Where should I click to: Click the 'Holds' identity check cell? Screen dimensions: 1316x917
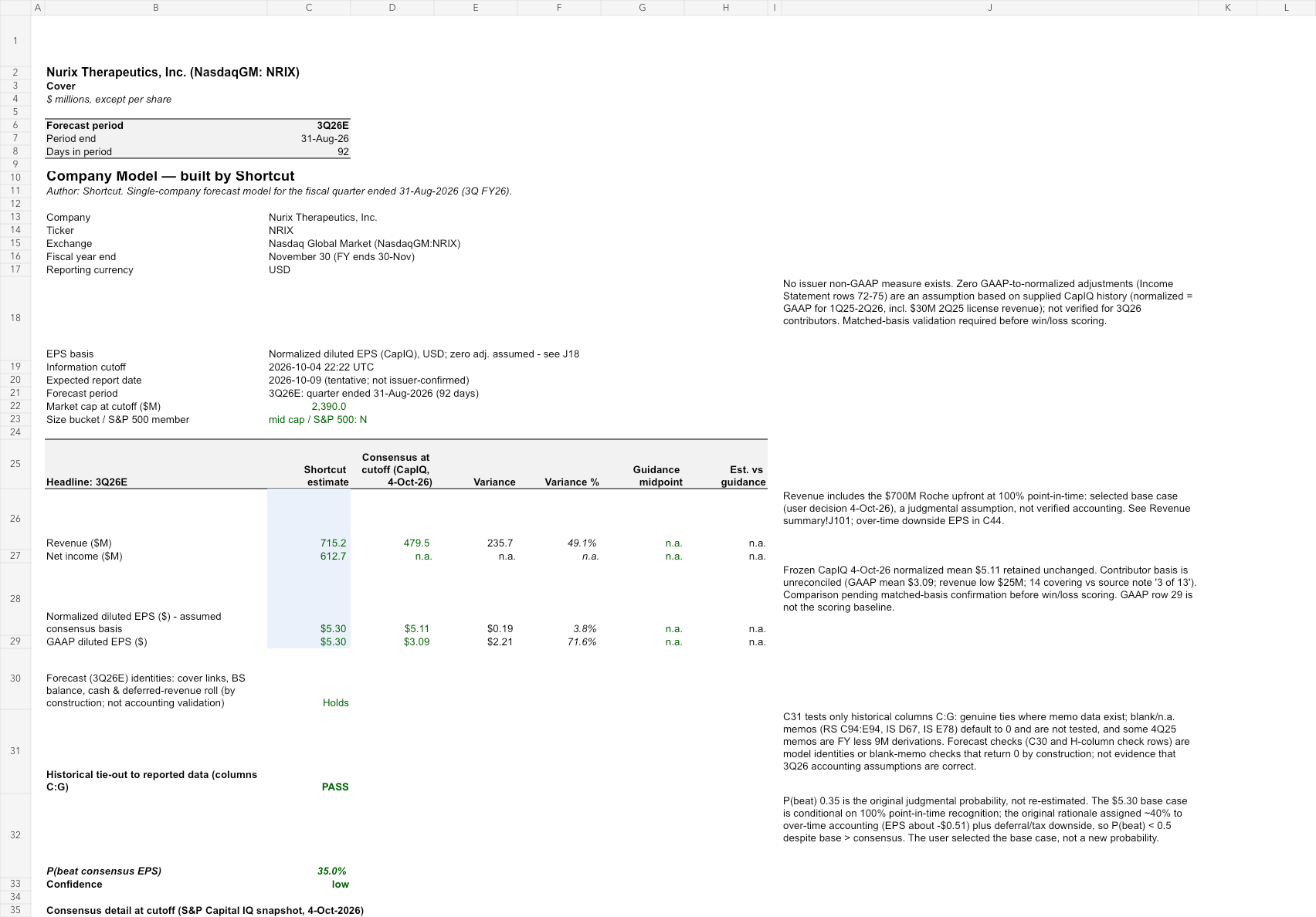pos(335,702)
